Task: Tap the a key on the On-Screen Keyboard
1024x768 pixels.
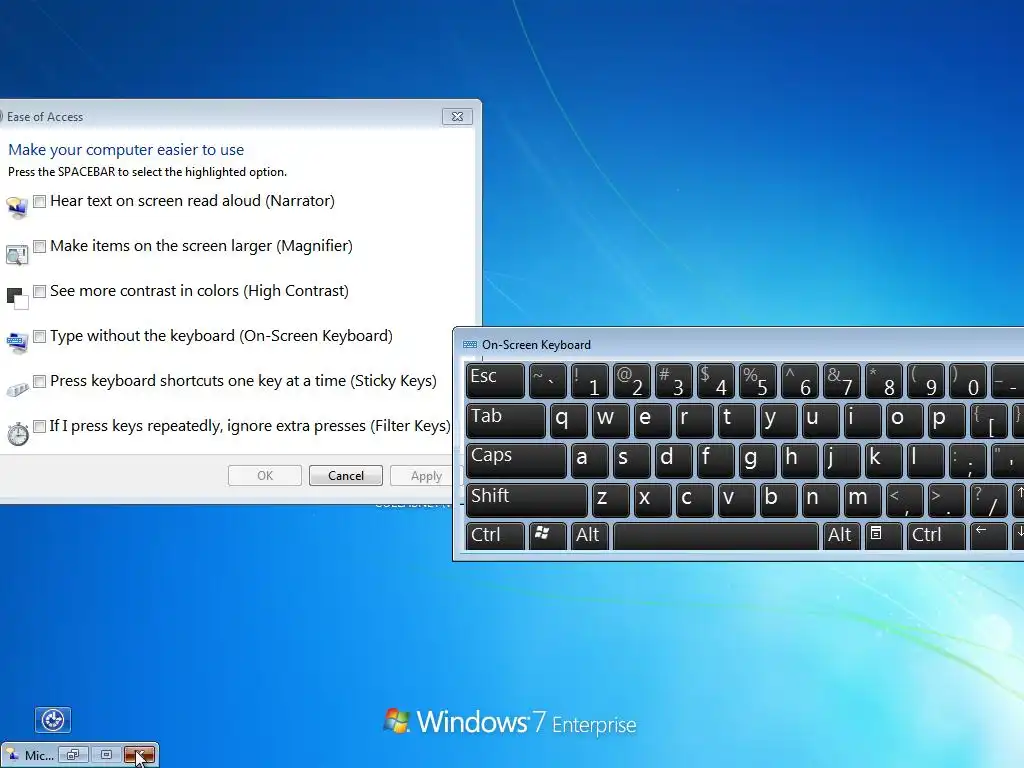Action: point(589,460)
